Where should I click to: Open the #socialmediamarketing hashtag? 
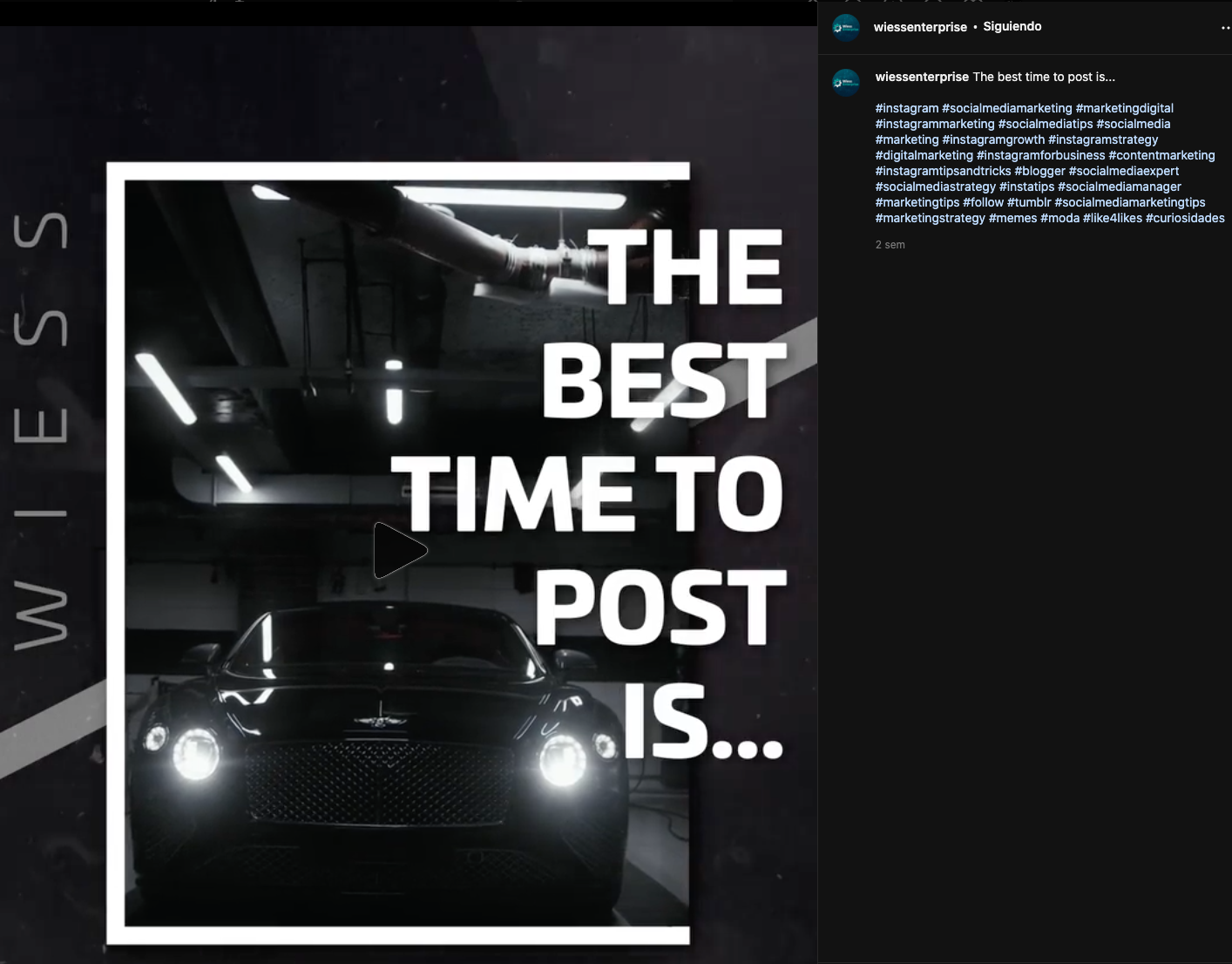coord(1007,108)
